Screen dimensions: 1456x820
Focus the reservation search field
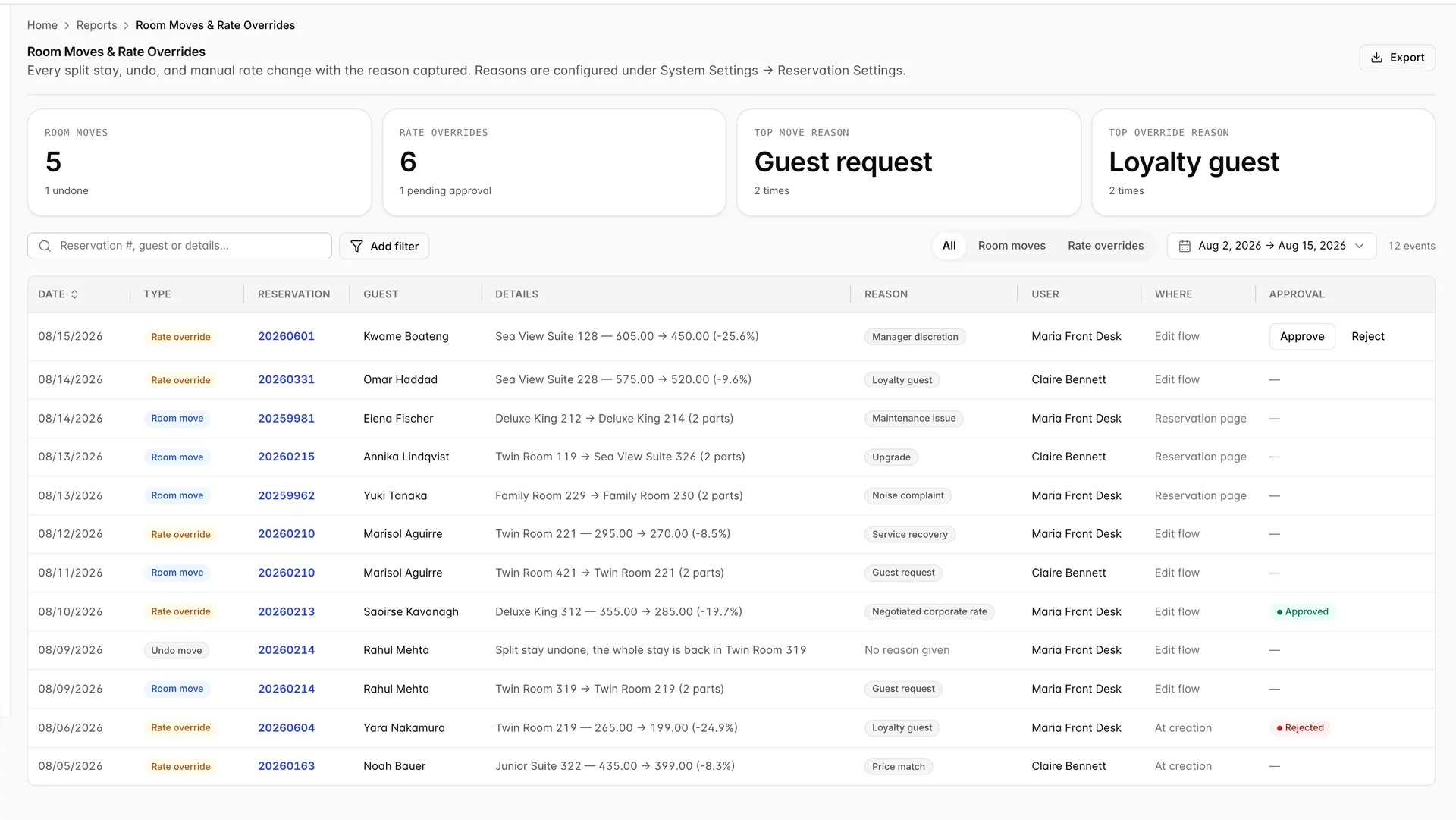coord(180,246)
